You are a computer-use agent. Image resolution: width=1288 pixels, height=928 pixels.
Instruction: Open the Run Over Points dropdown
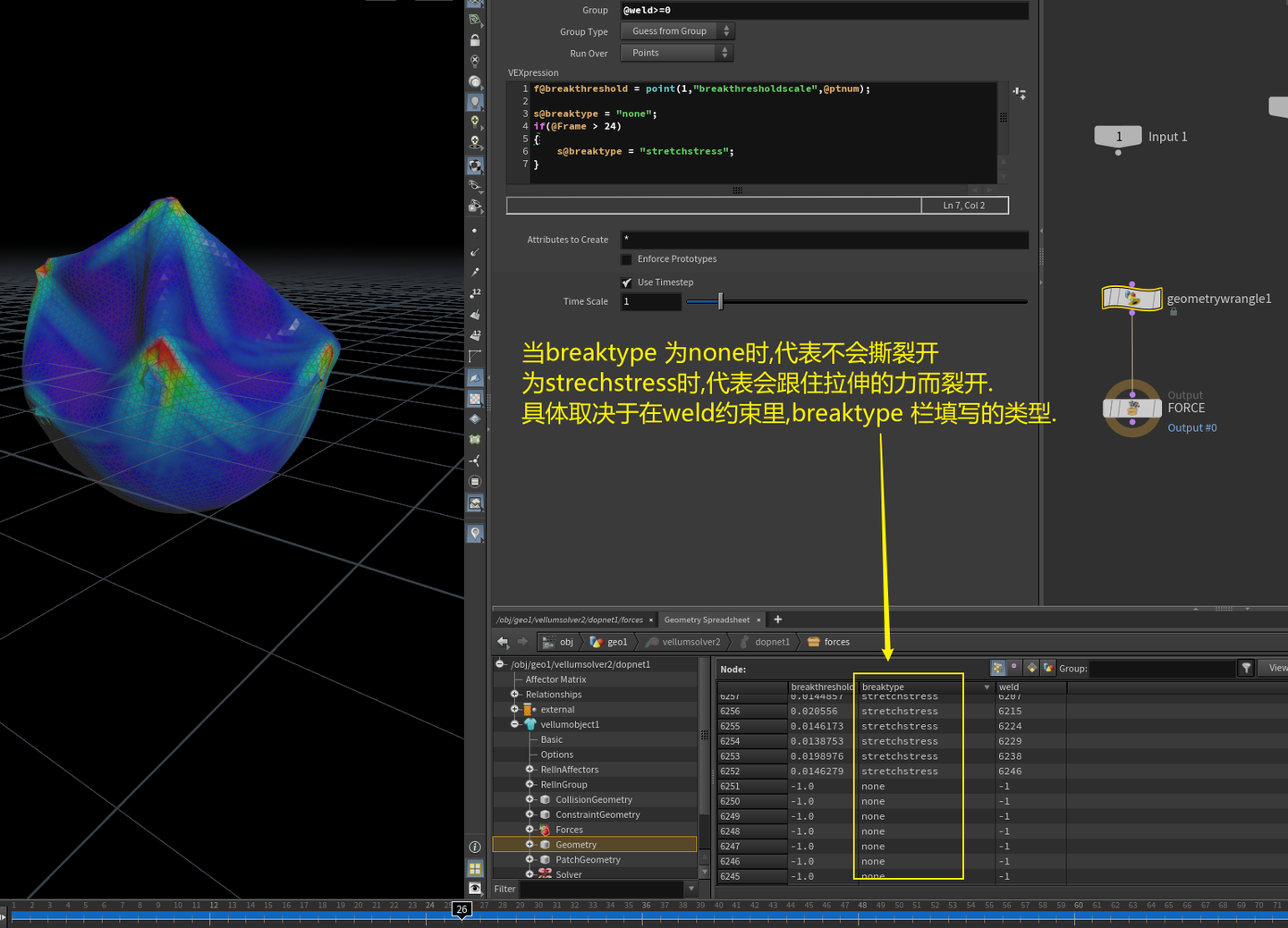pyautogui.click(x=677, y=53)
